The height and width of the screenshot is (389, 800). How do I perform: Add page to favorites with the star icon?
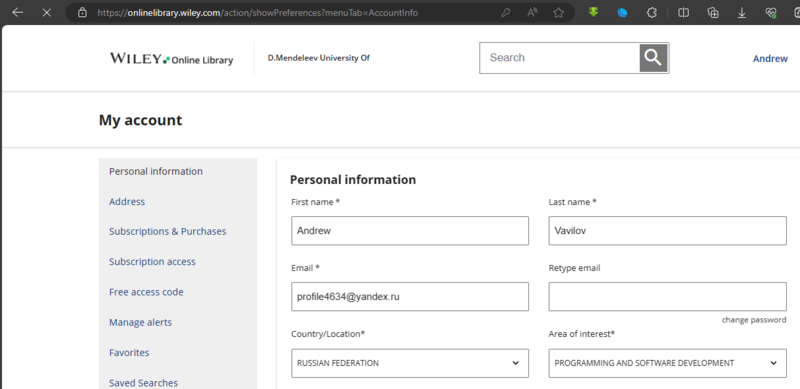559,13
